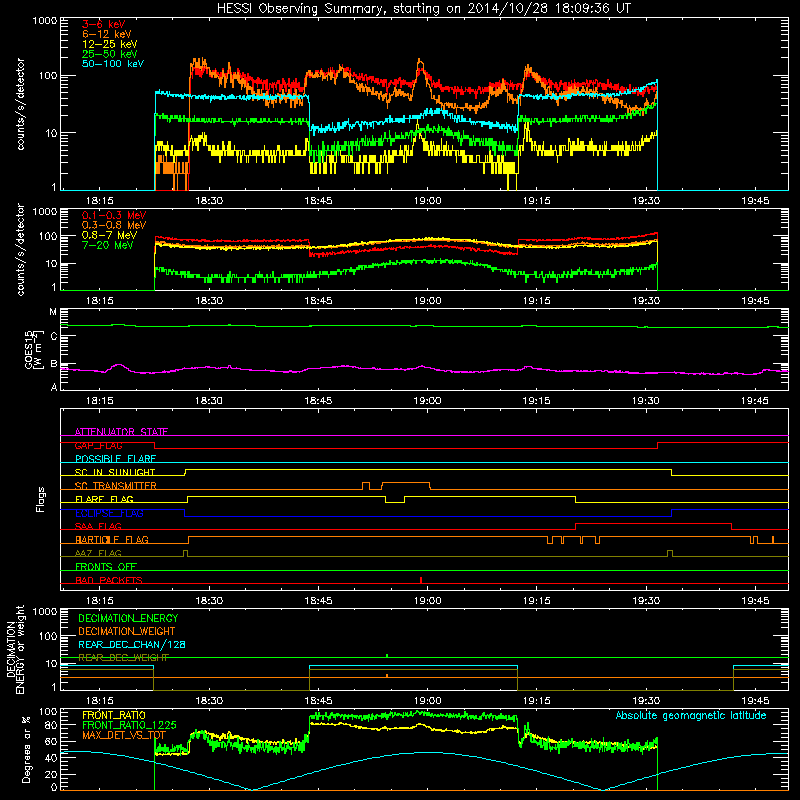Select the 'ATTENUATOR_STATE' flag label
Viewport: 800px width, 800px height.
121,432
